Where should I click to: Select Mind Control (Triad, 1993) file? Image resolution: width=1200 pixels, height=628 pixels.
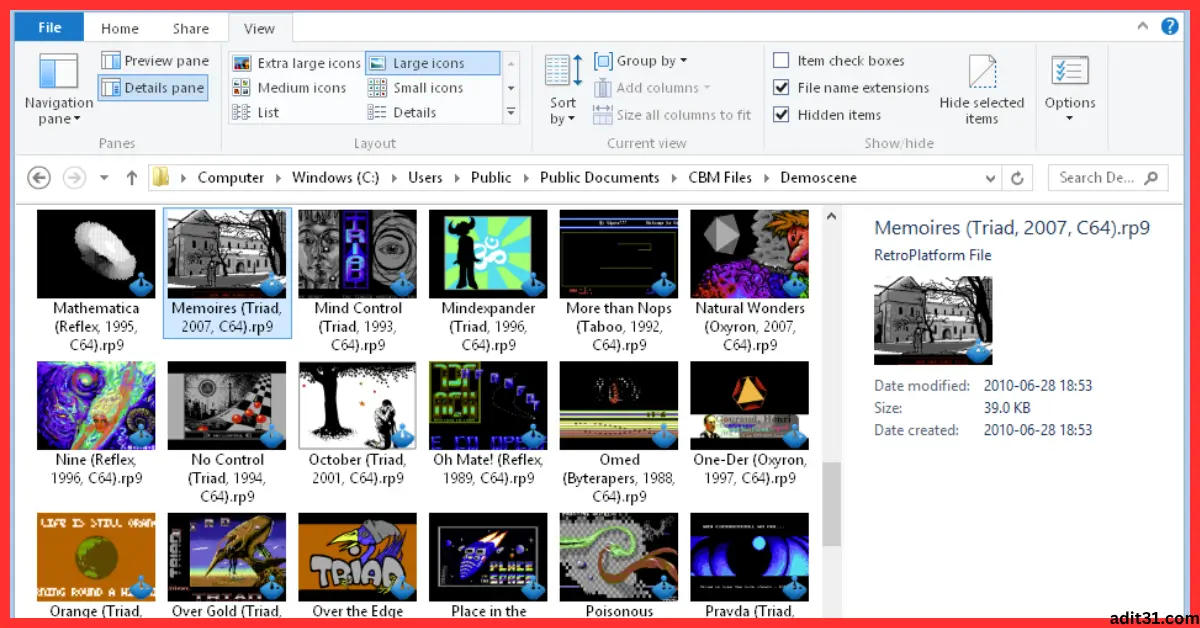point(358,282)
